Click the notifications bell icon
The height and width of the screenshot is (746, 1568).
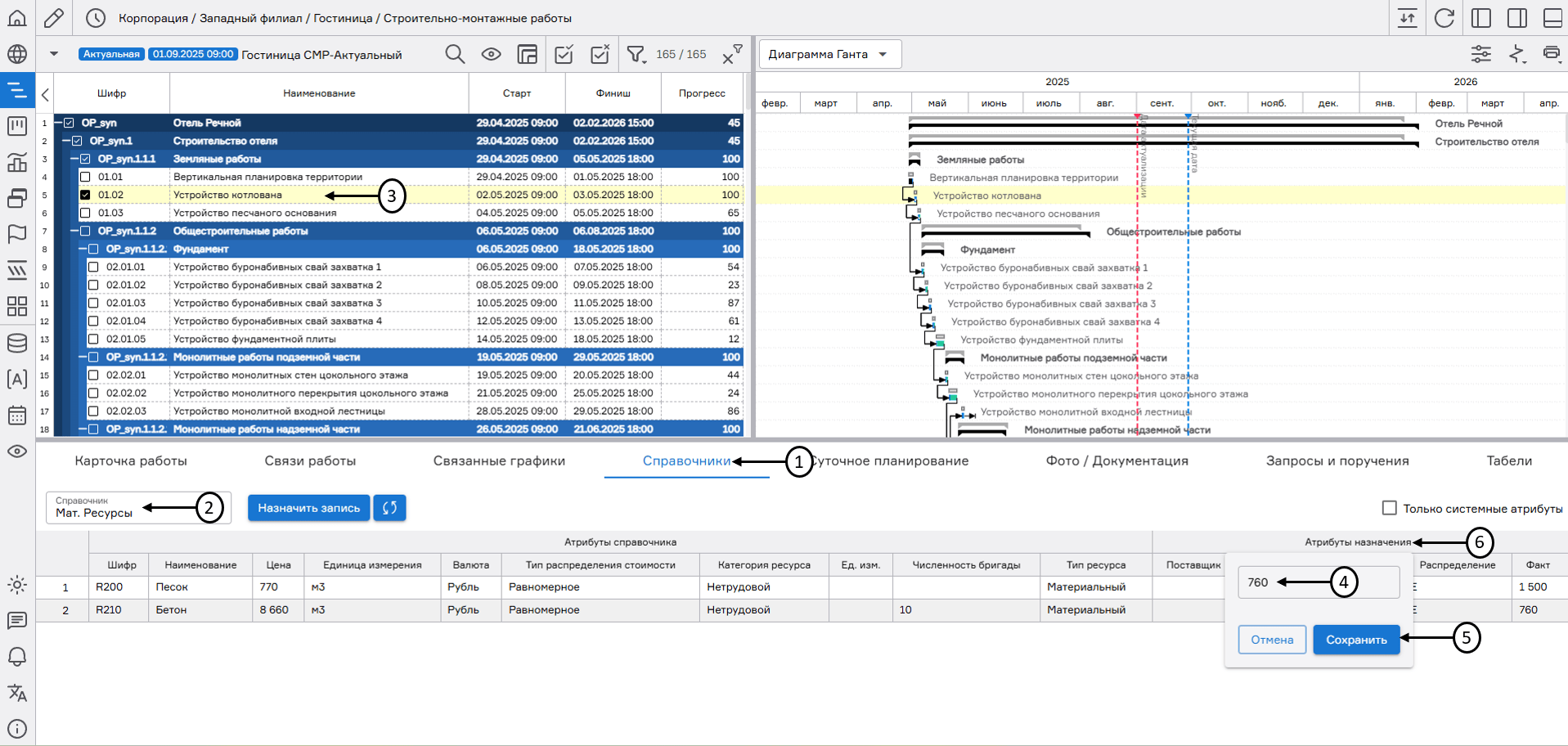pyautogui.click(x=17, y=657)
